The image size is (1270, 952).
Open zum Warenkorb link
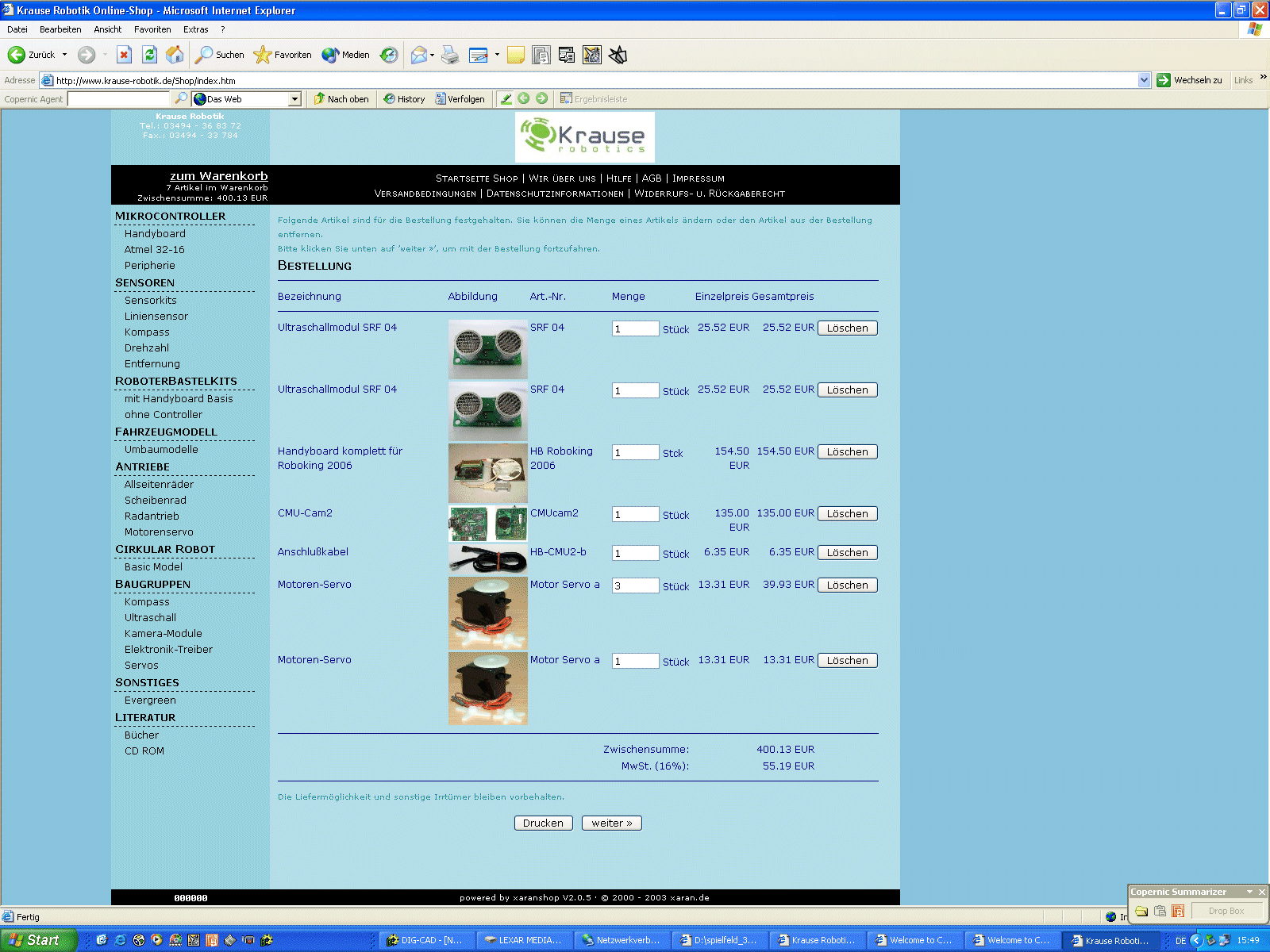pos(218,175)
